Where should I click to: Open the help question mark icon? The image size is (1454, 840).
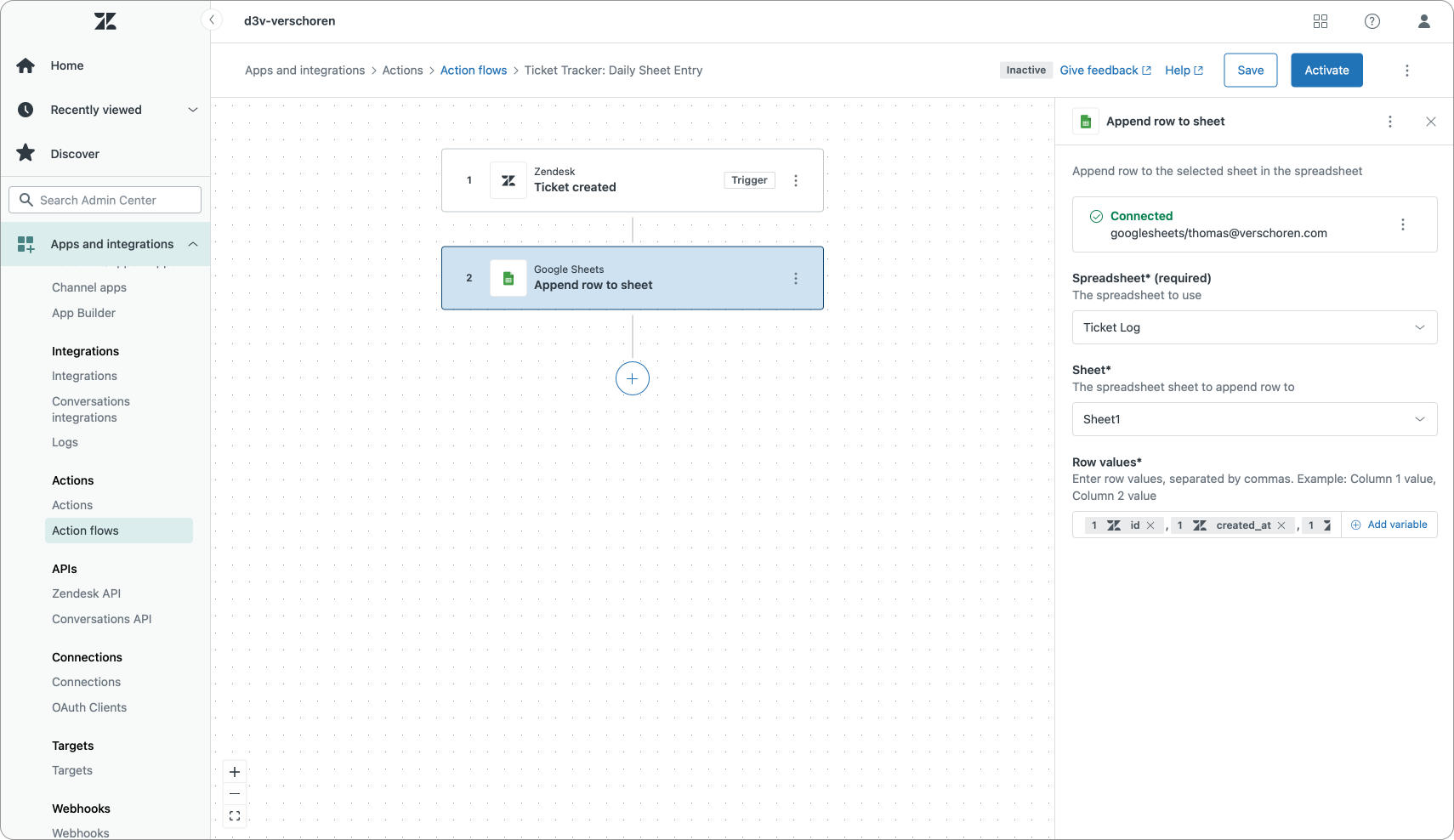[1372, 21]
